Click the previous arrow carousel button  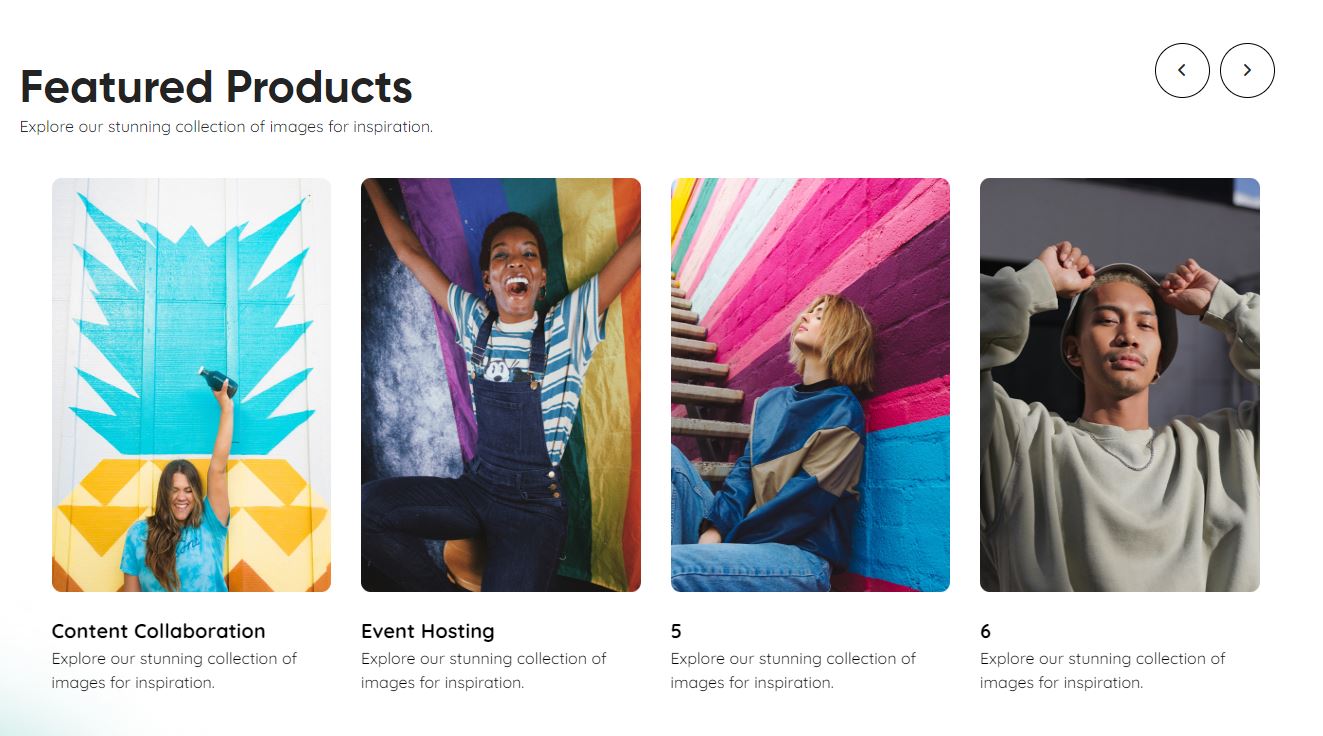(x=1182, y=70)
